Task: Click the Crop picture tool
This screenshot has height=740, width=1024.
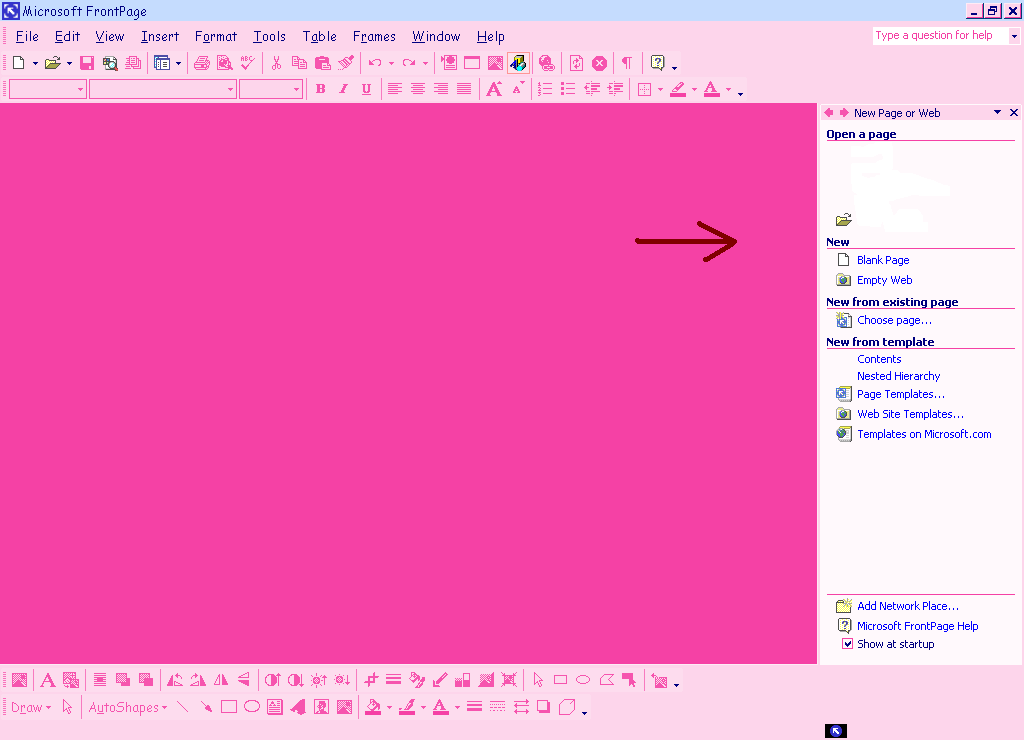Action: 371,680
